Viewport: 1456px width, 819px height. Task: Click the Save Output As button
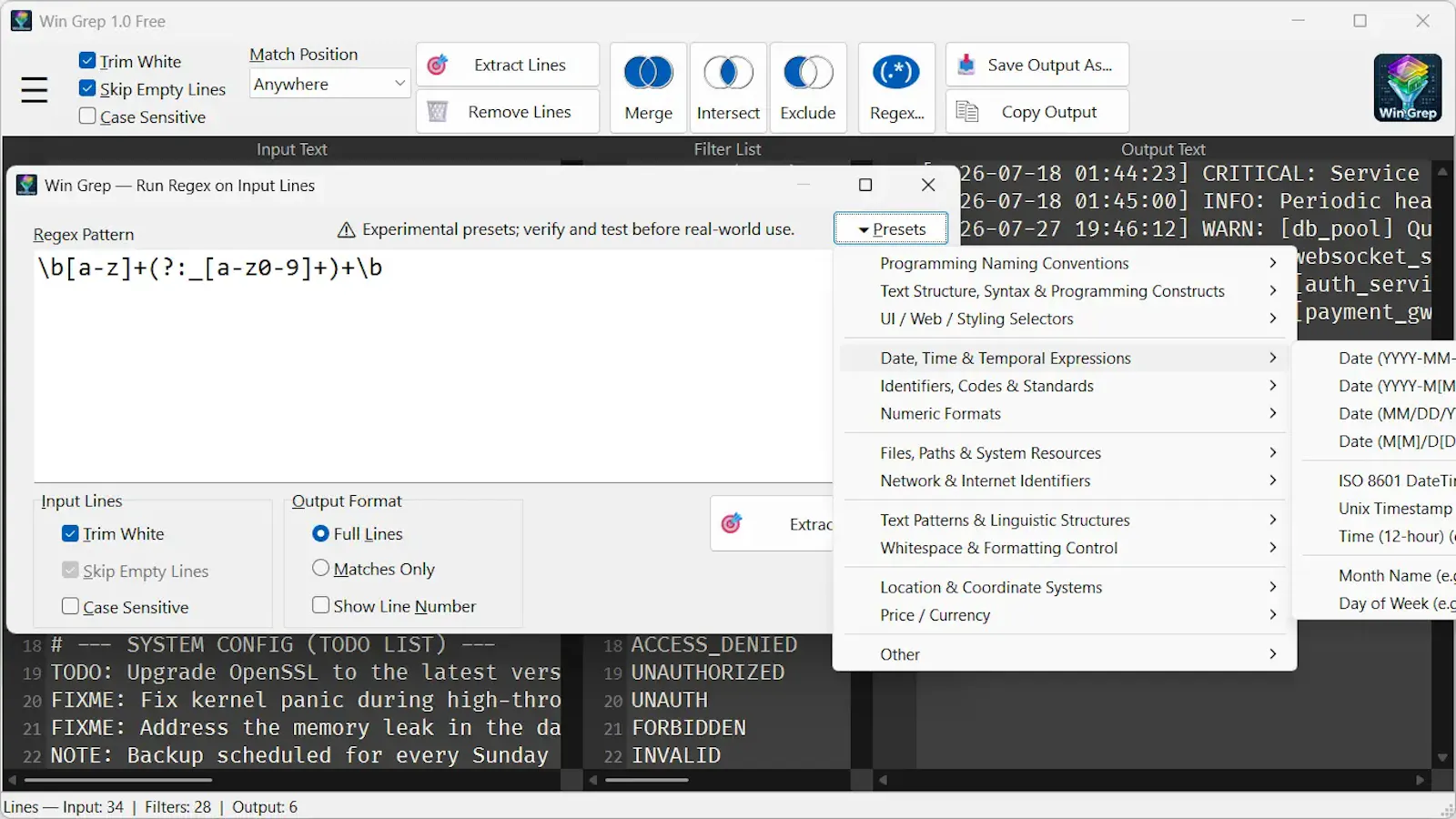tap(1037, 65)
